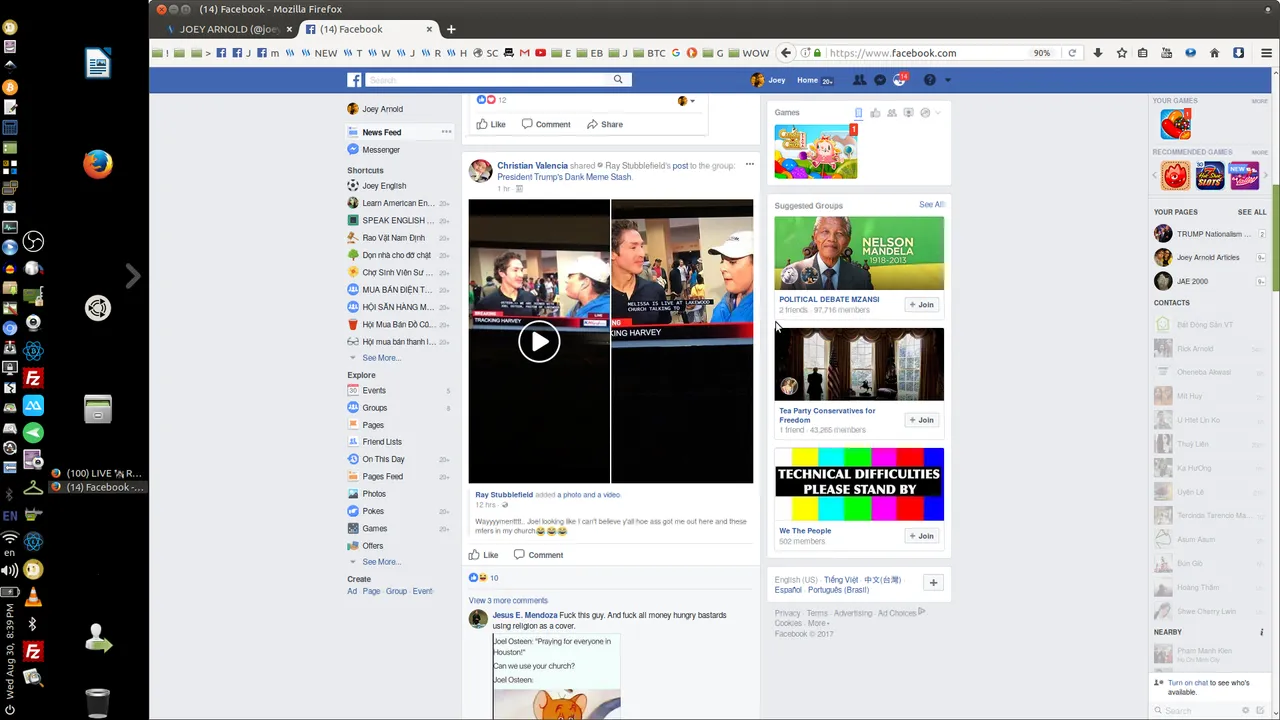
Task: Open Firefox hamburger menu
Action: click(1265, 53)
